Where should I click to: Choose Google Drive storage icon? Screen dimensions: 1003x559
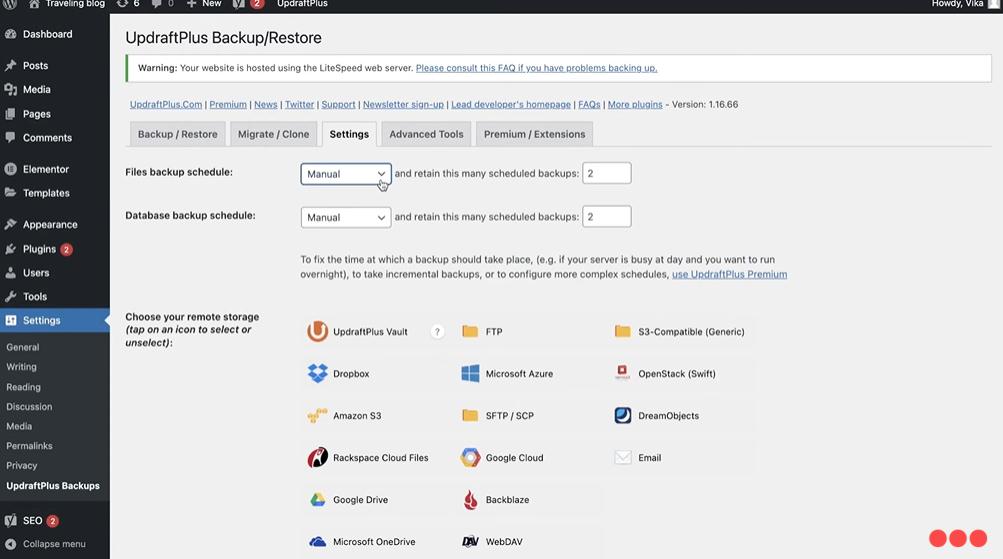(318, 500)
